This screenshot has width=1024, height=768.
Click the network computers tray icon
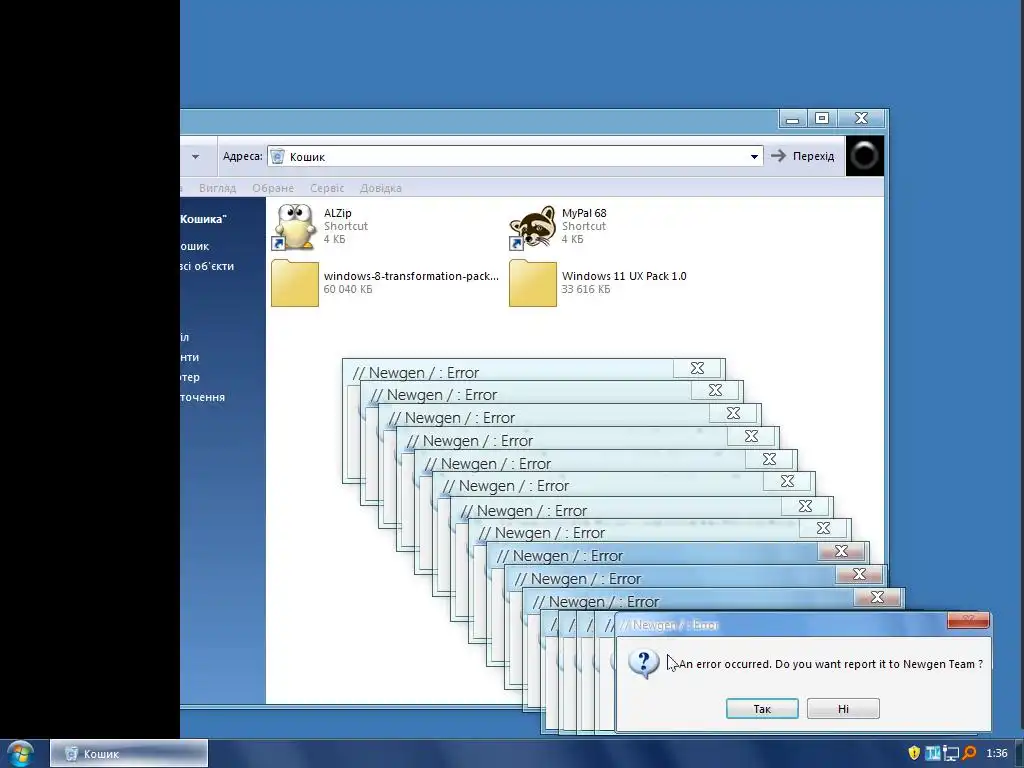click(950, 753)
